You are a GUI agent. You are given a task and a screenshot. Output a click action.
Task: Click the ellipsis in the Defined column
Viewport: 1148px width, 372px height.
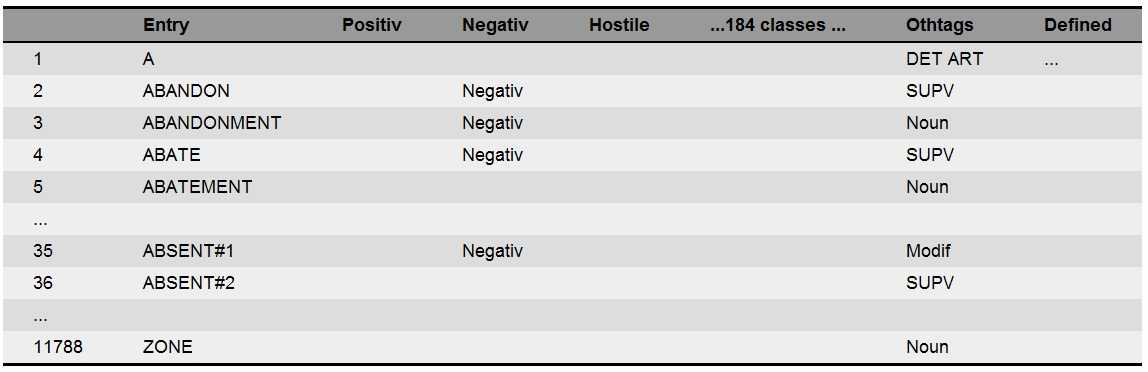coord(1051,63)
